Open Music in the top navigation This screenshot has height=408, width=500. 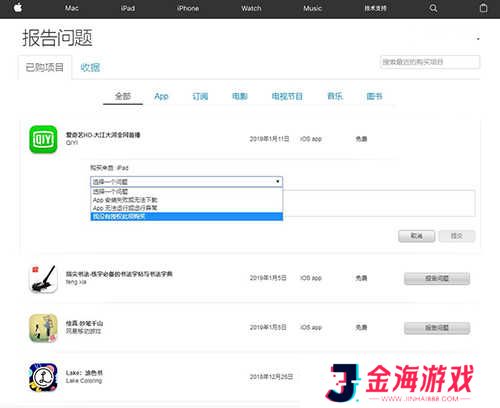tap(312, 8)
